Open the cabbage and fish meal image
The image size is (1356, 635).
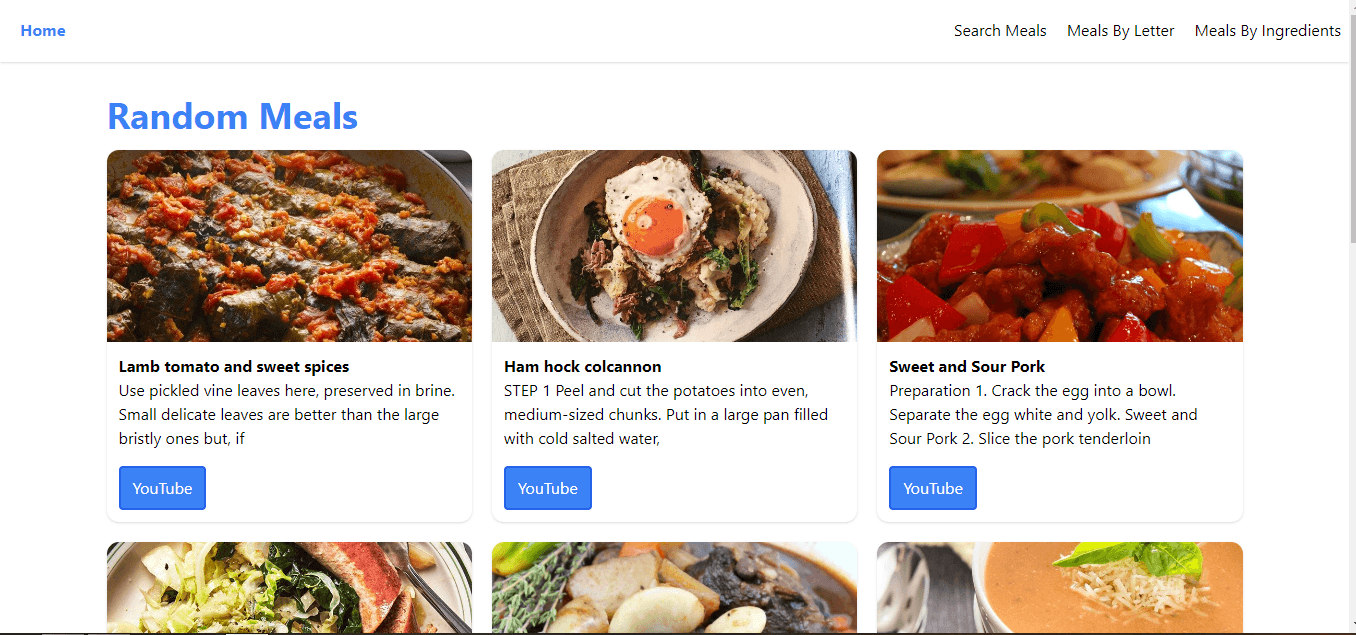coord(289,588)
